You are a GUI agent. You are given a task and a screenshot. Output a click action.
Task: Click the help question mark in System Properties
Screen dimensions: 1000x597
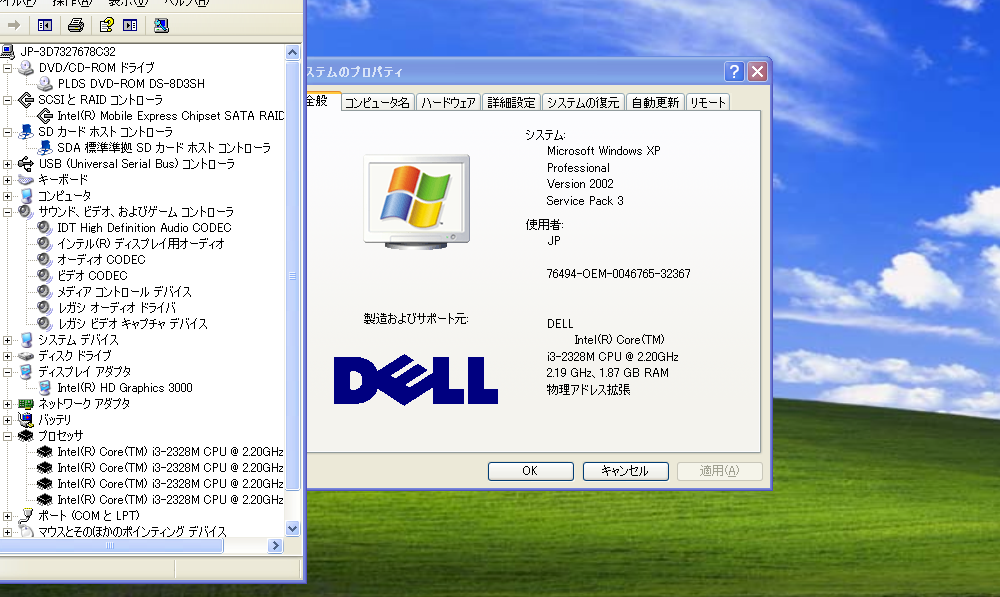click(x=734, y=71)
